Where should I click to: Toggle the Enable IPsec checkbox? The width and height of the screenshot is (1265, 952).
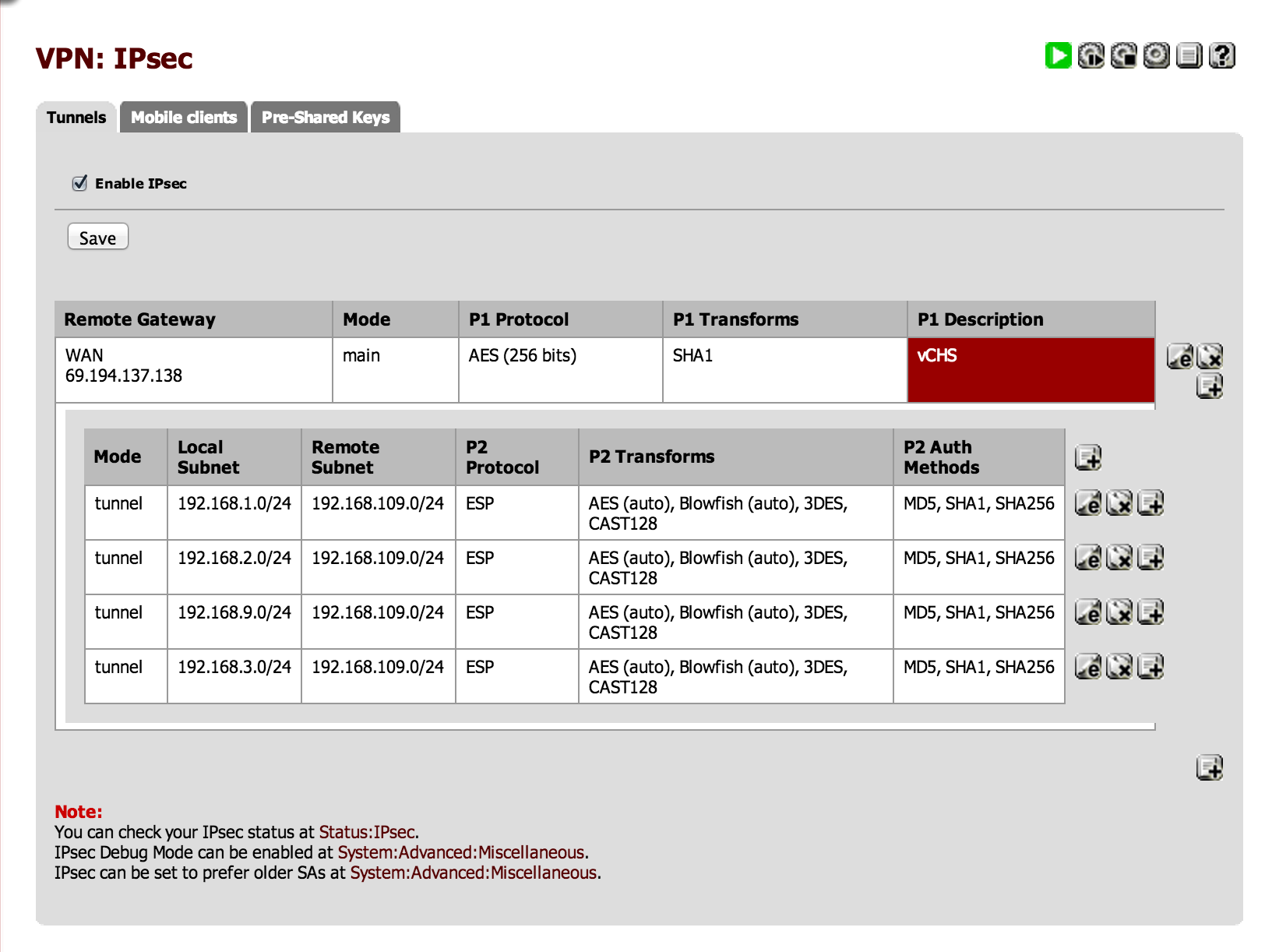79,184
